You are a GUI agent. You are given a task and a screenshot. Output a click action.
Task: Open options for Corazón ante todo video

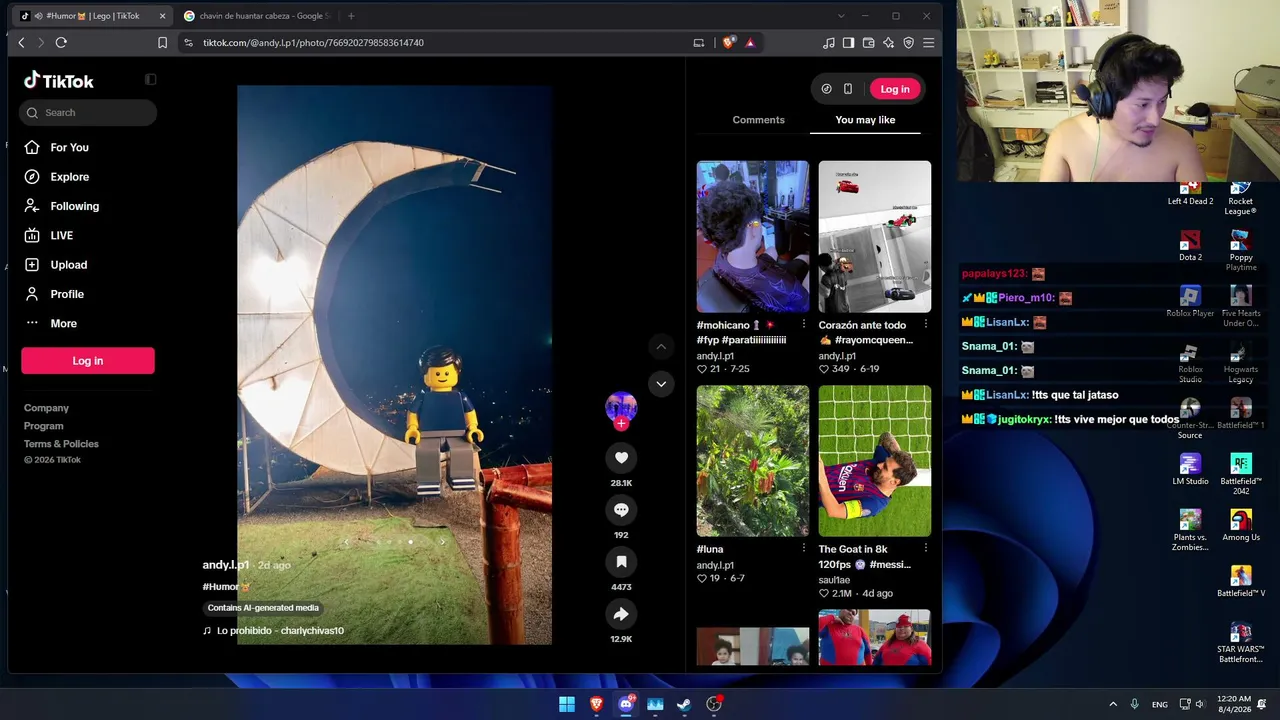925,325
